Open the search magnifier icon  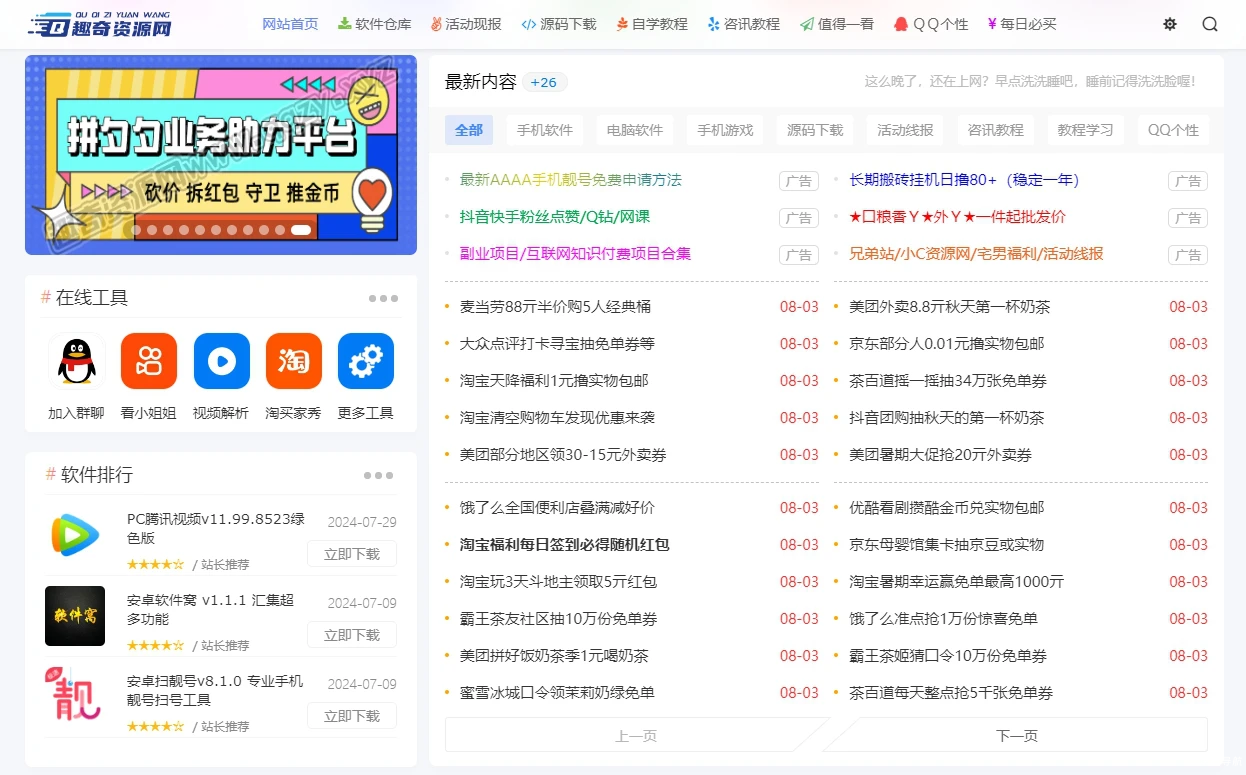pos(1210,24)
